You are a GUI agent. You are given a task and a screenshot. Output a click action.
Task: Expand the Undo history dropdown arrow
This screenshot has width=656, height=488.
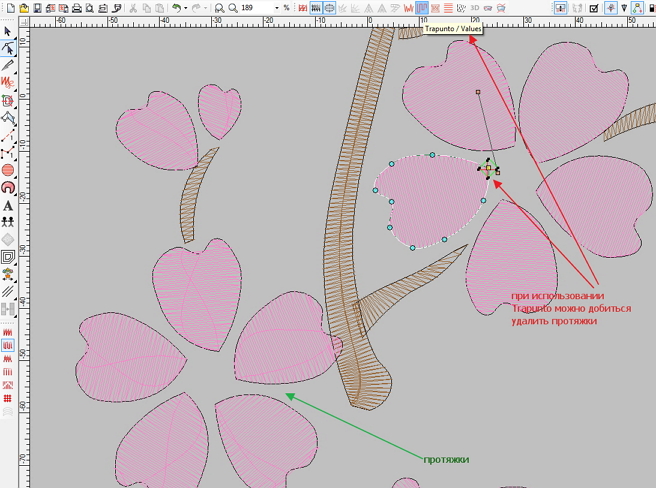187,8
